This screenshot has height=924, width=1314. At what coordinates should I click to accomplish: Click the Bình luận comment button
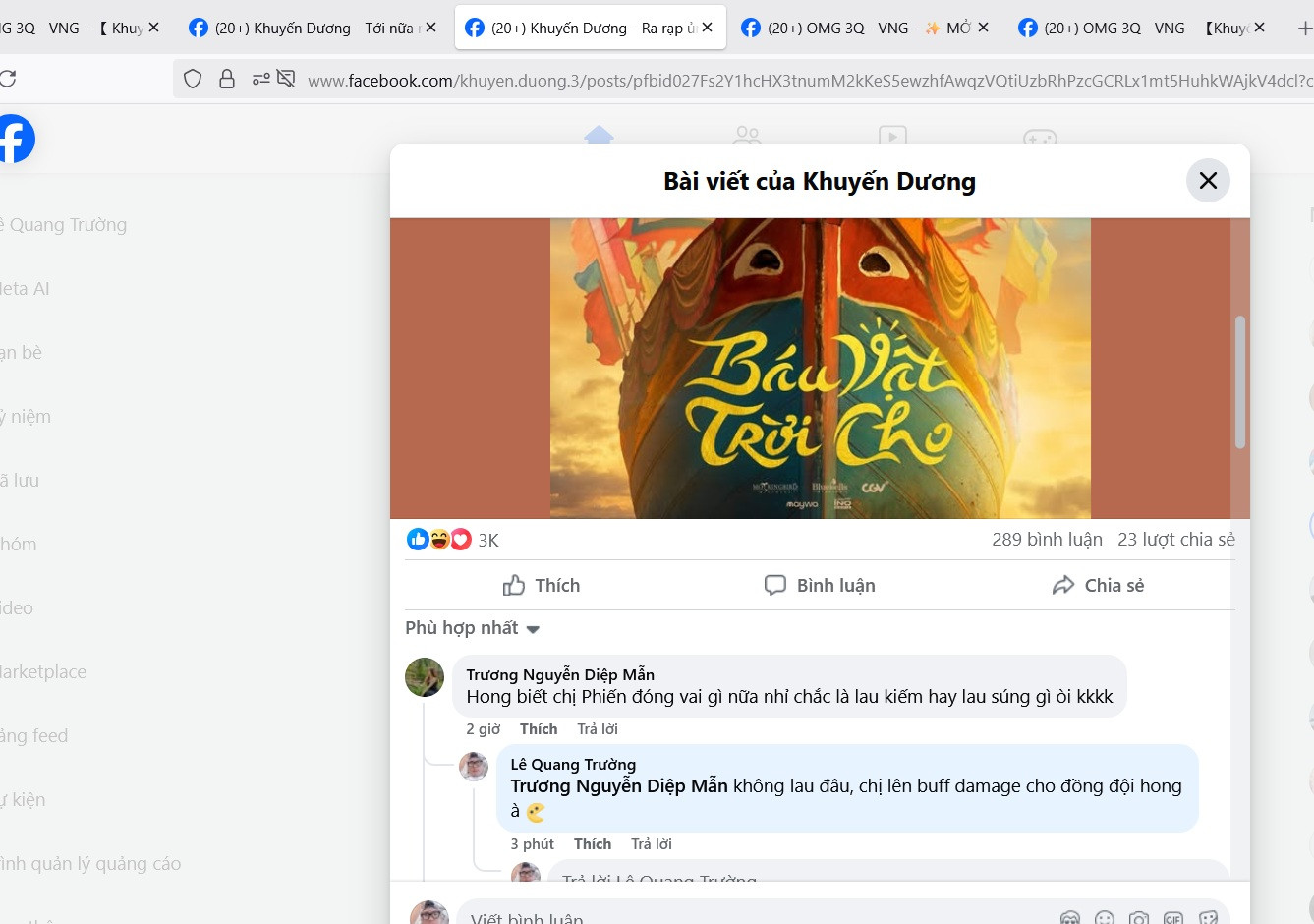tap(820, 585)
